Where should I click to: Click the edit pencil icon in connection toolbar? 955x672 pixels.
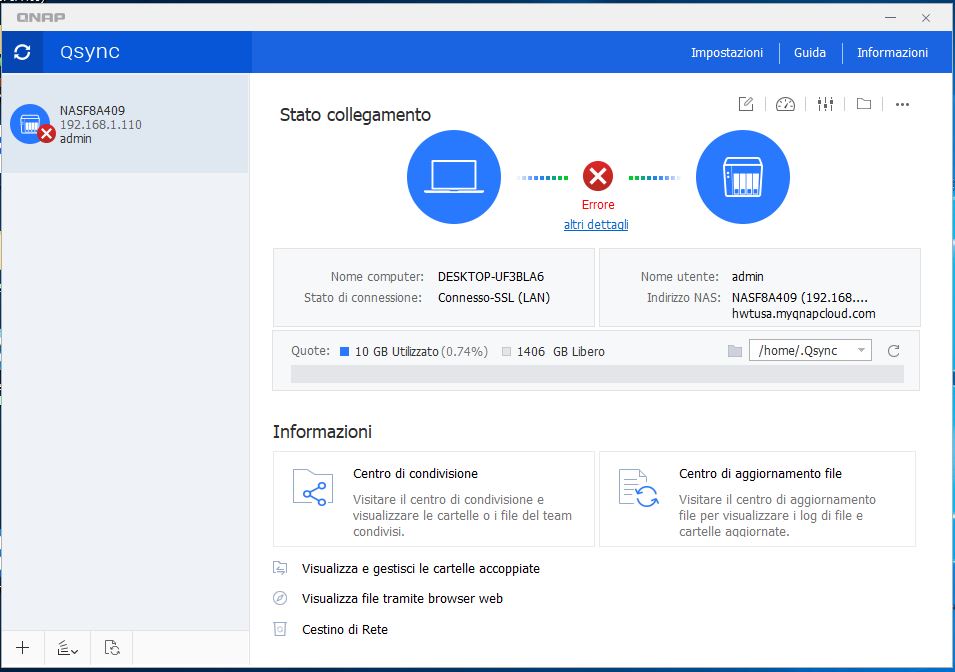pos(746,104)
